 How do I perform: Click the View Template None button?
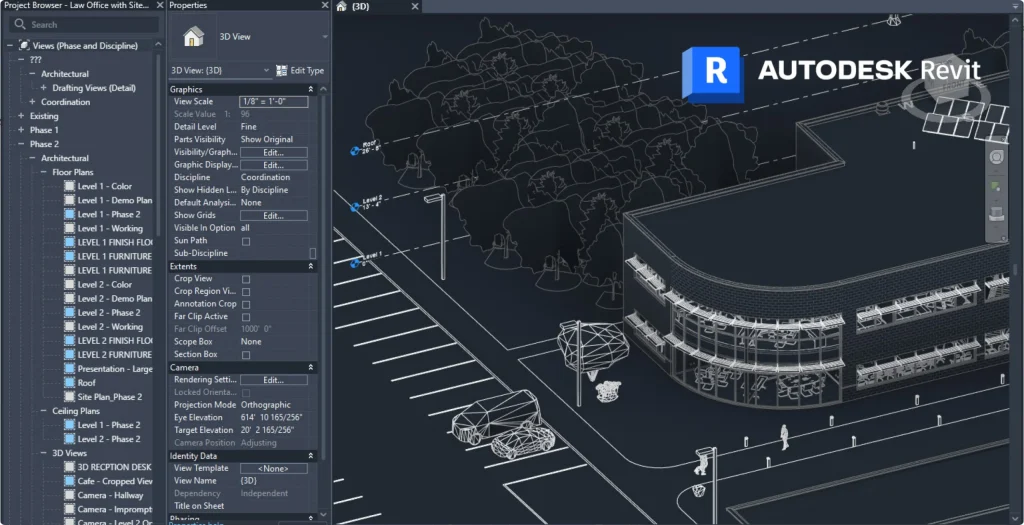point(273,468)
